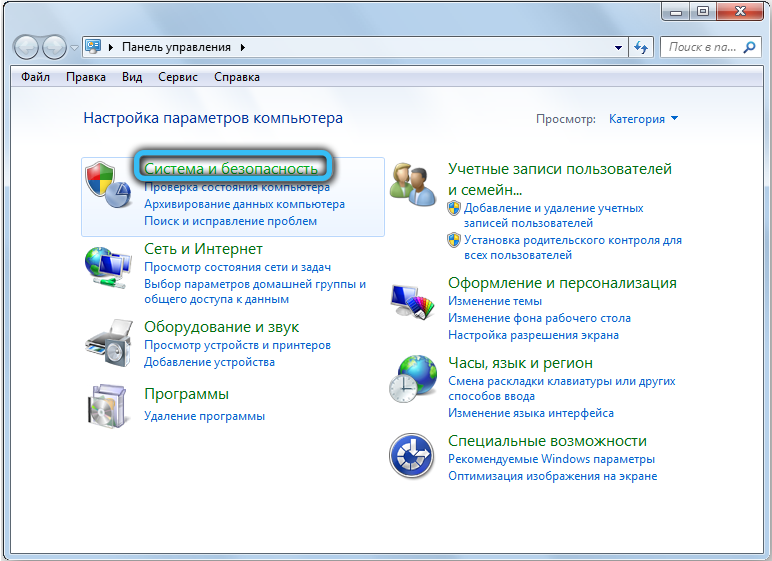Click Изменение фона рабочего стола link
Image resolution: width=772 pixels, height=561 pixels.
(539, 318)
